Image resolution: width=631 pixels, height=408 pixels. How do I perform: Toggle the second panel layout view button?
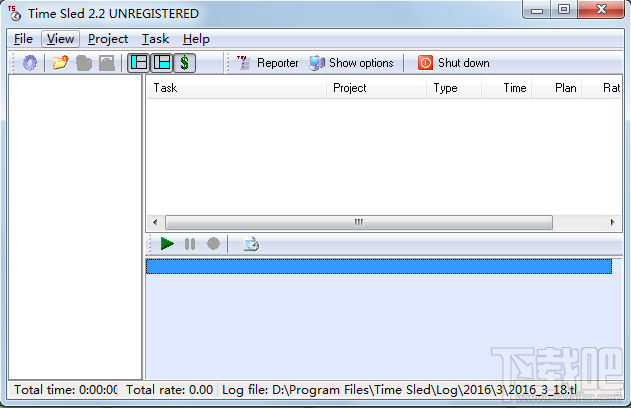point(162,63)
